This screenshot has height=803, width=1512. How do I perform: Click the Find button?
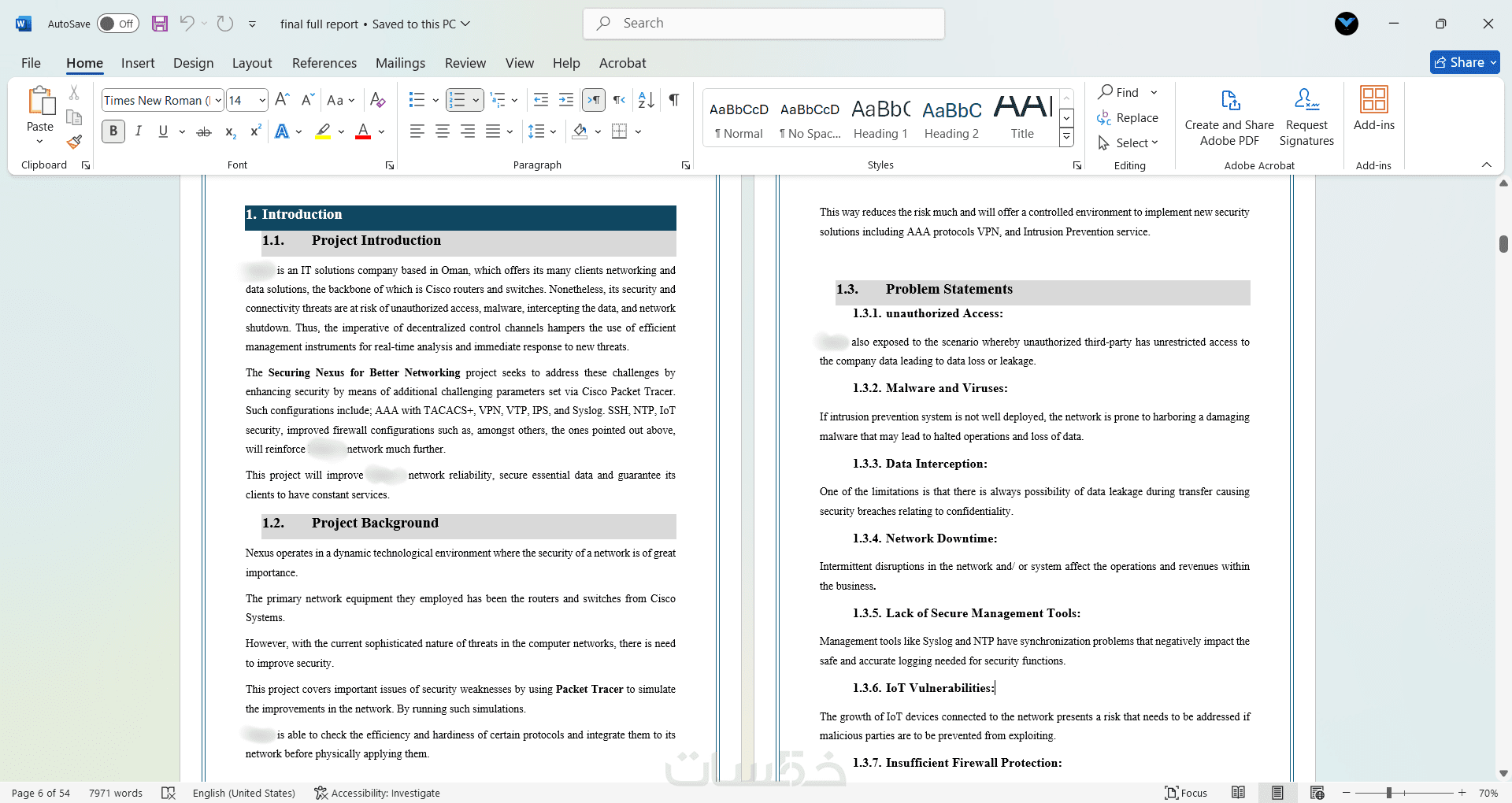coord(1119,92)
